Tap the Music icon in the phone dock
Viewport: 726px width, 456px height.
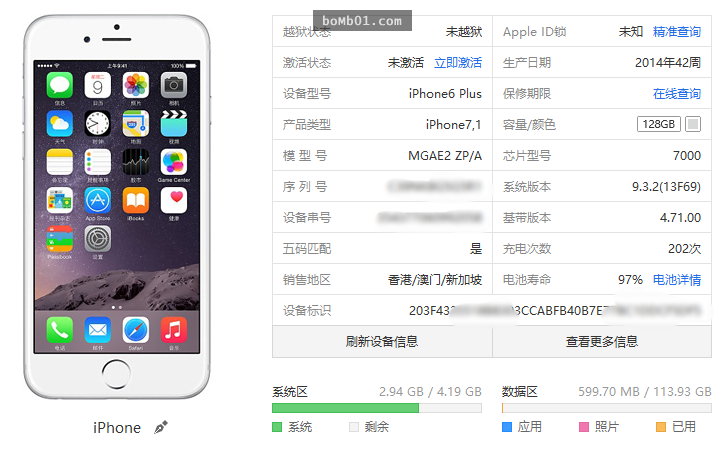point(174,330)
